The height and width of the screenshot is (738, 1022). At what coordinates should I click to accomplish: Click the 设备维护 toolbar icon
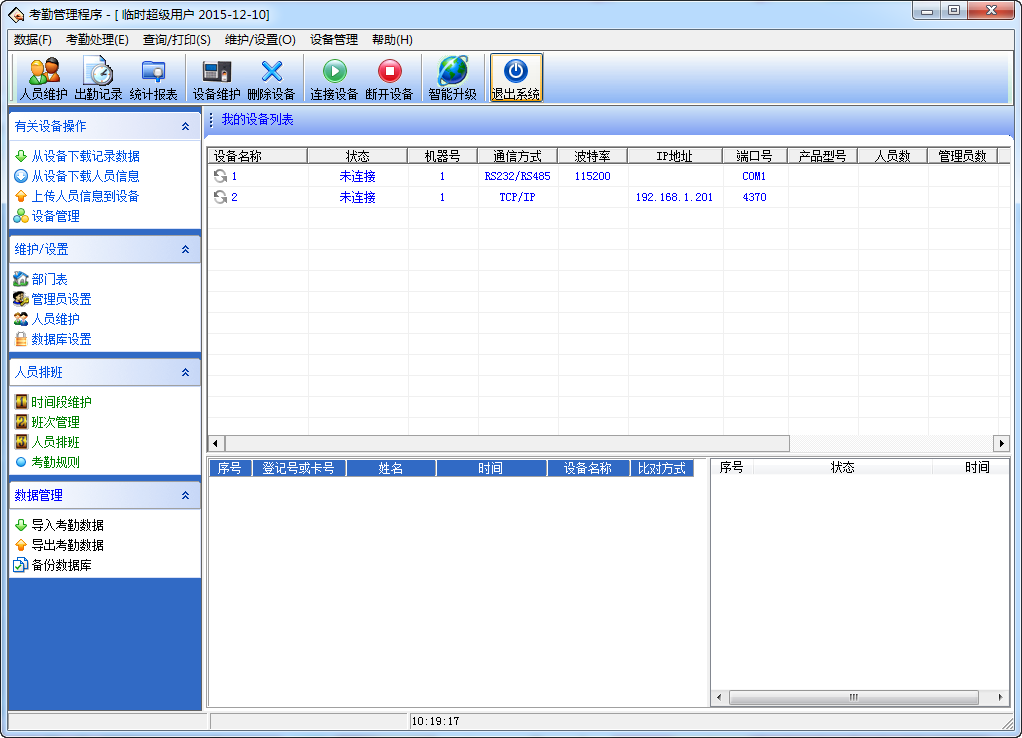pyautogui.click(x=216, y=78)
